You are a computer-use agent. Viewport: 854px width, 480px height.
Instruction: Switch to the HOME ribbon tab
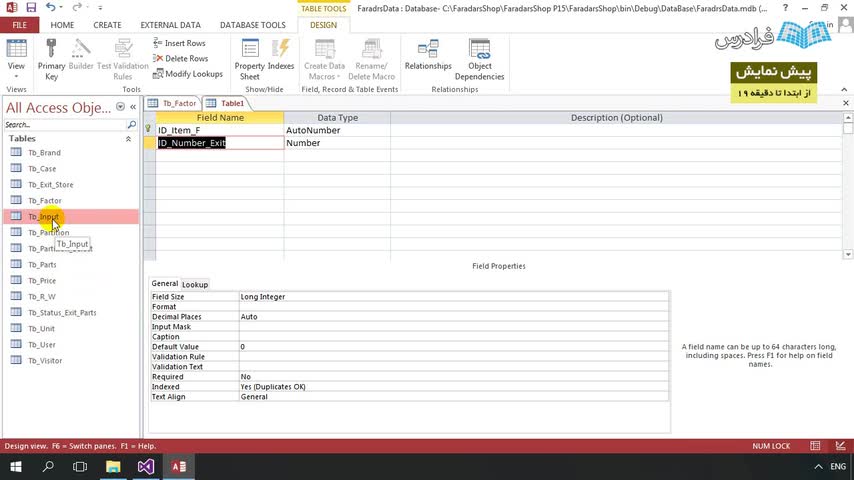(62, 25)
